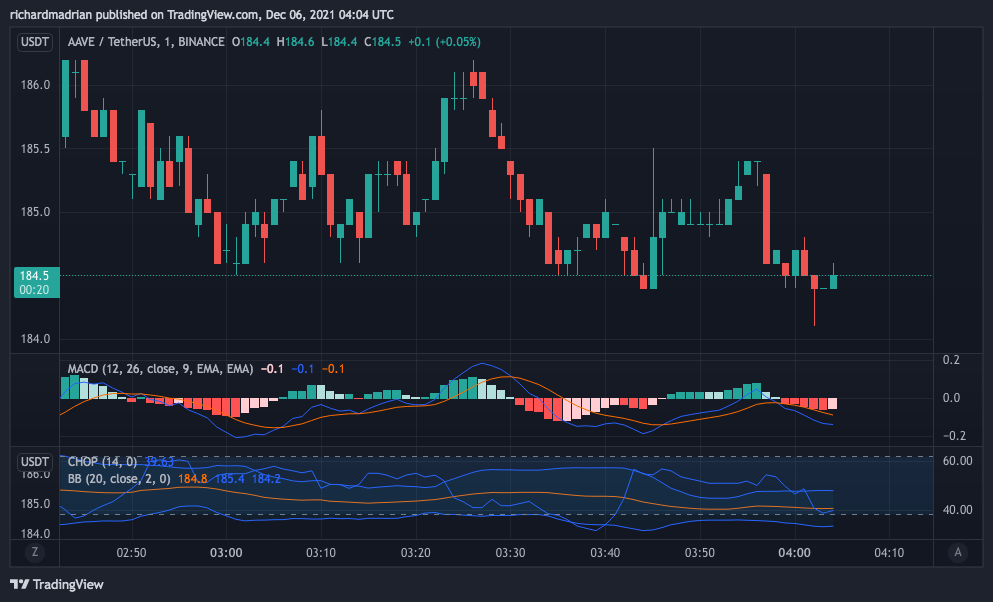Screen dimensions: 993x602
Task: Click the 03:20 time axis label
Action: point(415,553)
